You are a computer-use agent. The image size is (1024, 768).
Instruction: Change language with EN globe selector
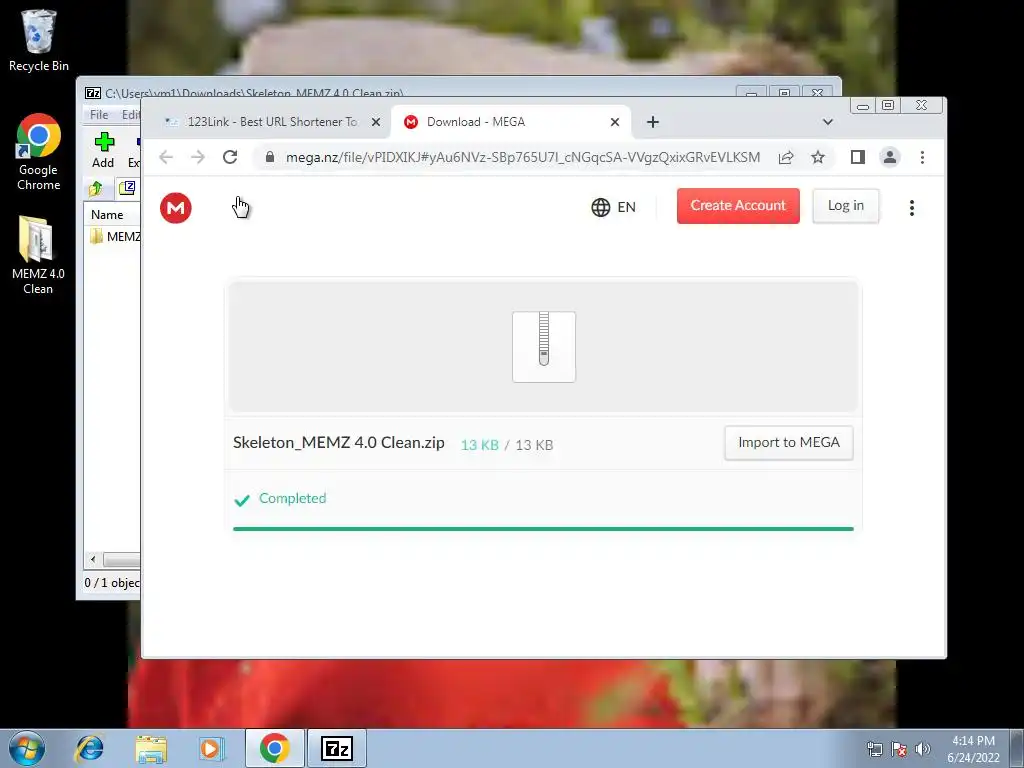pos(613,207)
